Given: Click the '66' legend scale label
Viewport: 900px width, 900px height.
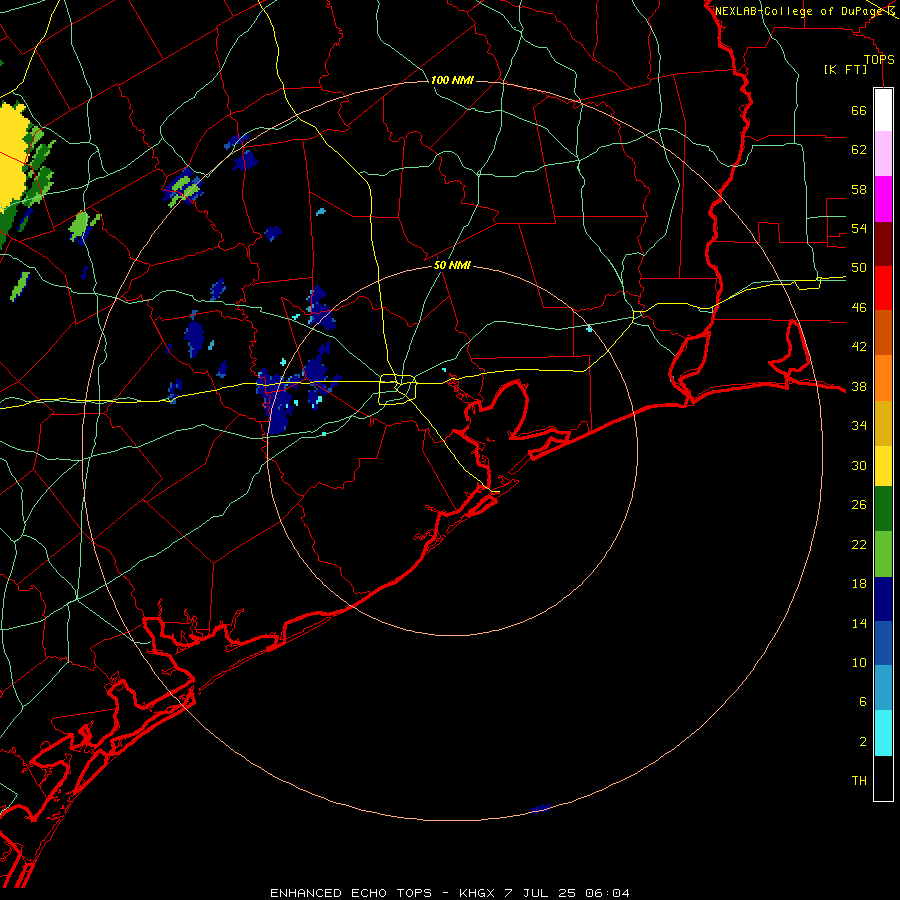Looking at the screenshot, I should click(859, 111).
